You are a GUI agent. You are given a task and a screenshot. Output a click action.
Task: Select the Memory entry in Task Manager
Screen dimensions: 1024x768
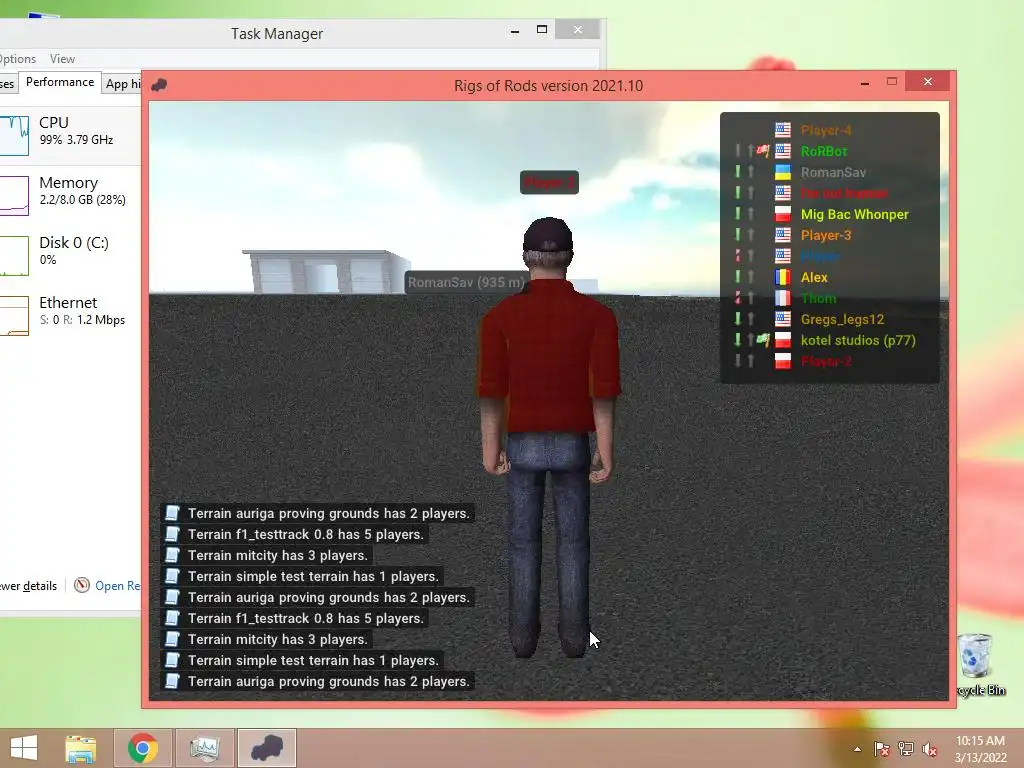coord(71,194)
